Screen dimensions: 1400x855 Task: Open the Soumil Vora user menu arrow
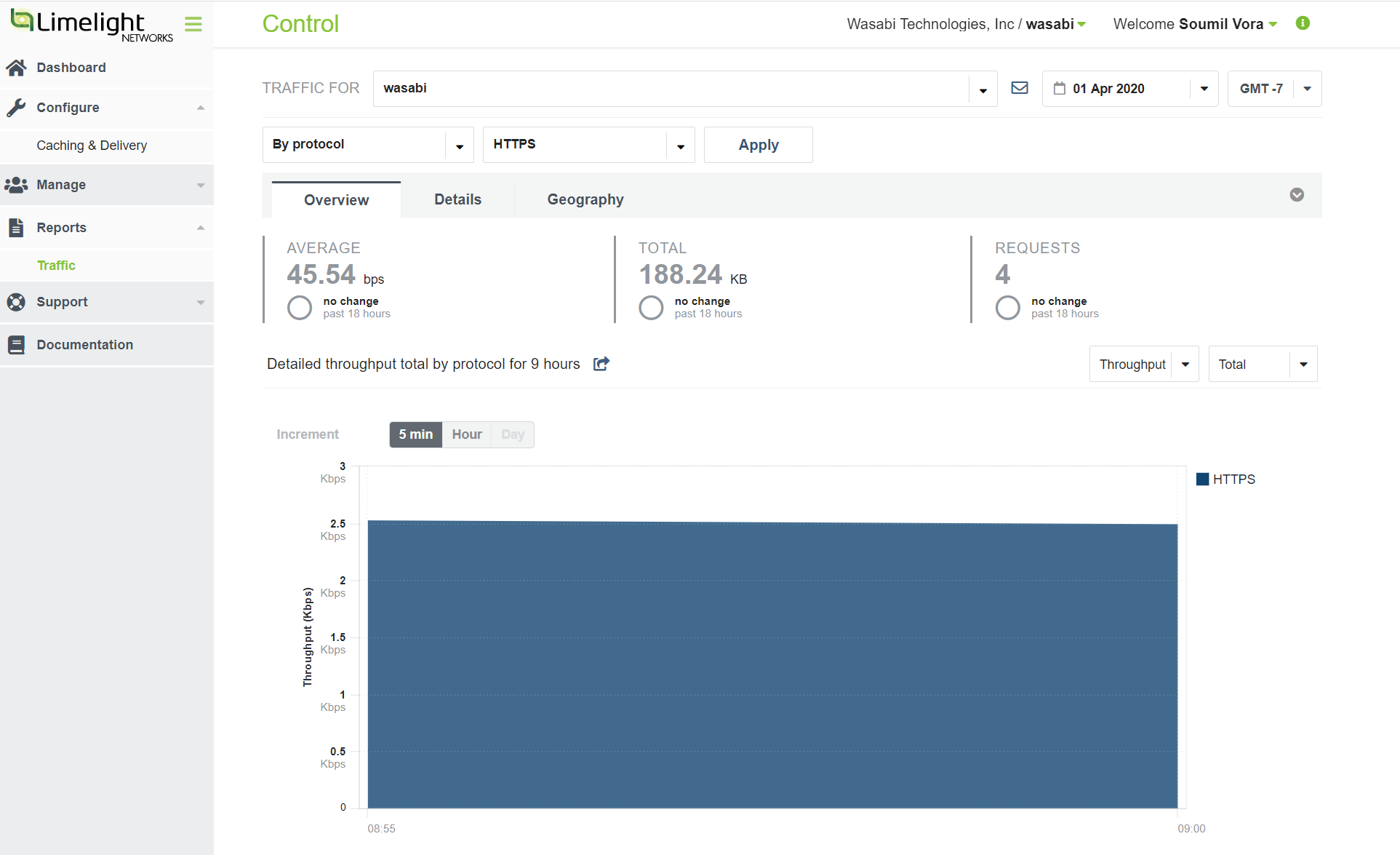click(x=1273, y=25)
